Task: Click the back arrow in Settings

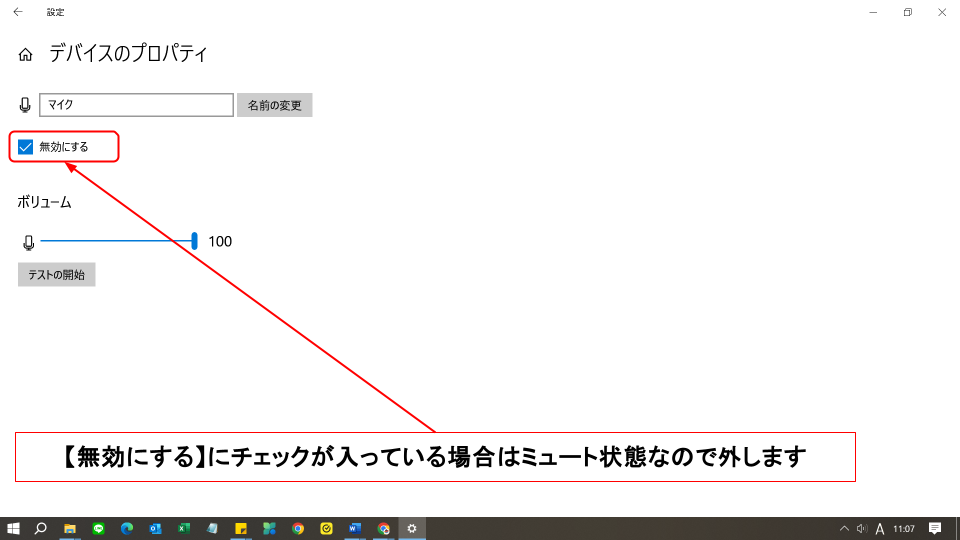Action: pos(17,12)
